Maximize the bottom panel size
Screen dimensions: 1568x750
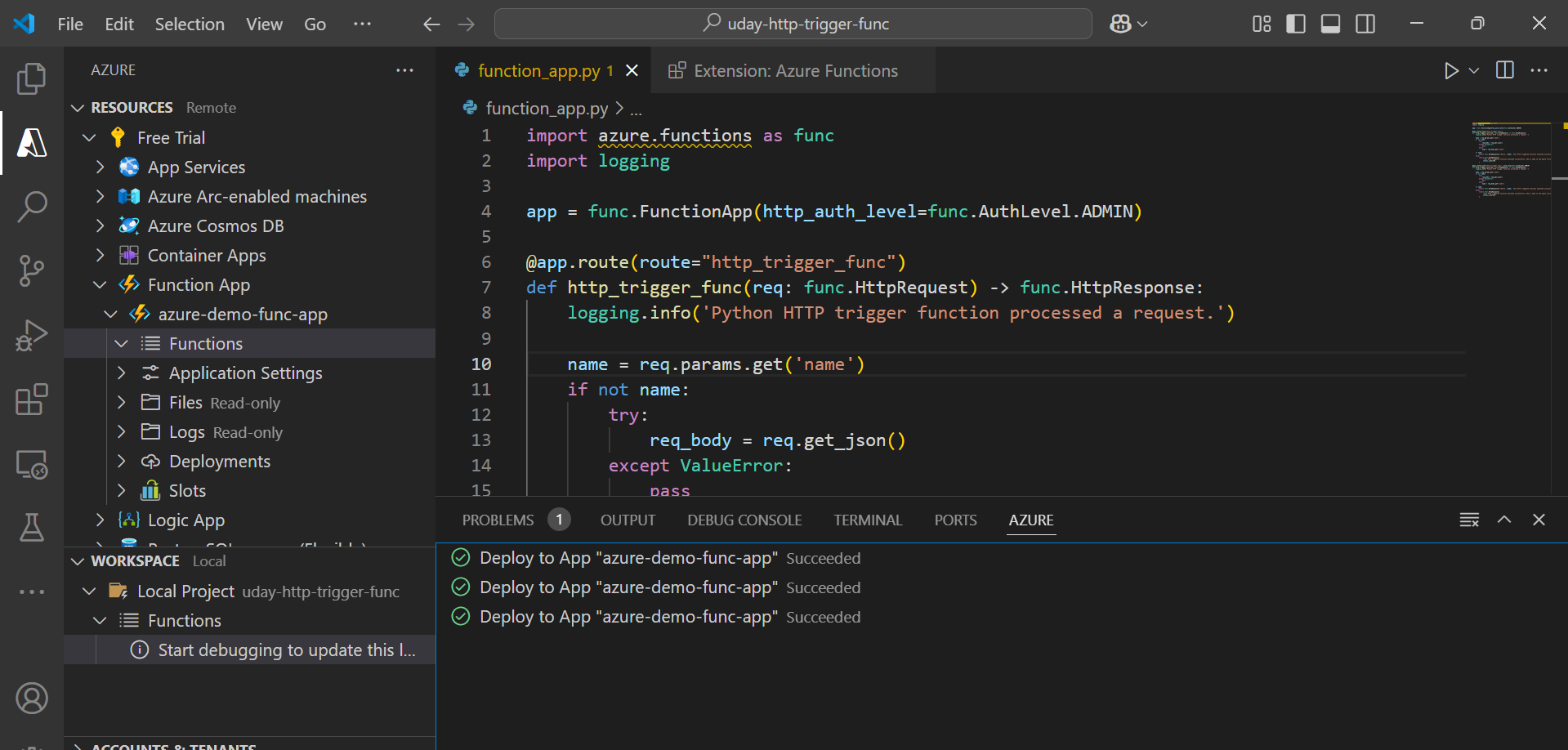(1504, 520)
